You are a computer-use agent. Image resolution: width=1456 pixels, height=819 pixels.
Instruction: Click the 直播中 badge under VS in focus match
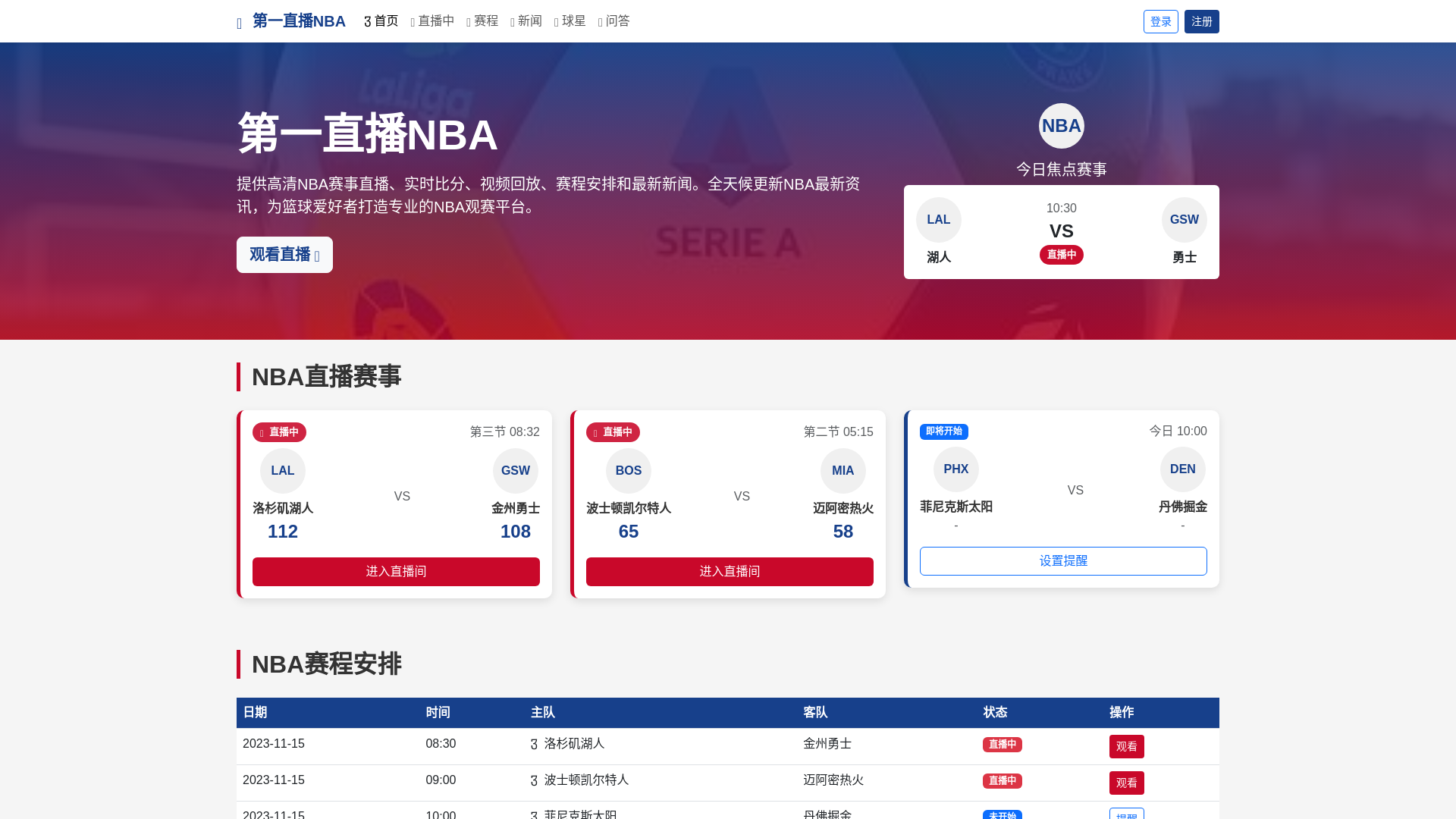tap(1062, 255)
